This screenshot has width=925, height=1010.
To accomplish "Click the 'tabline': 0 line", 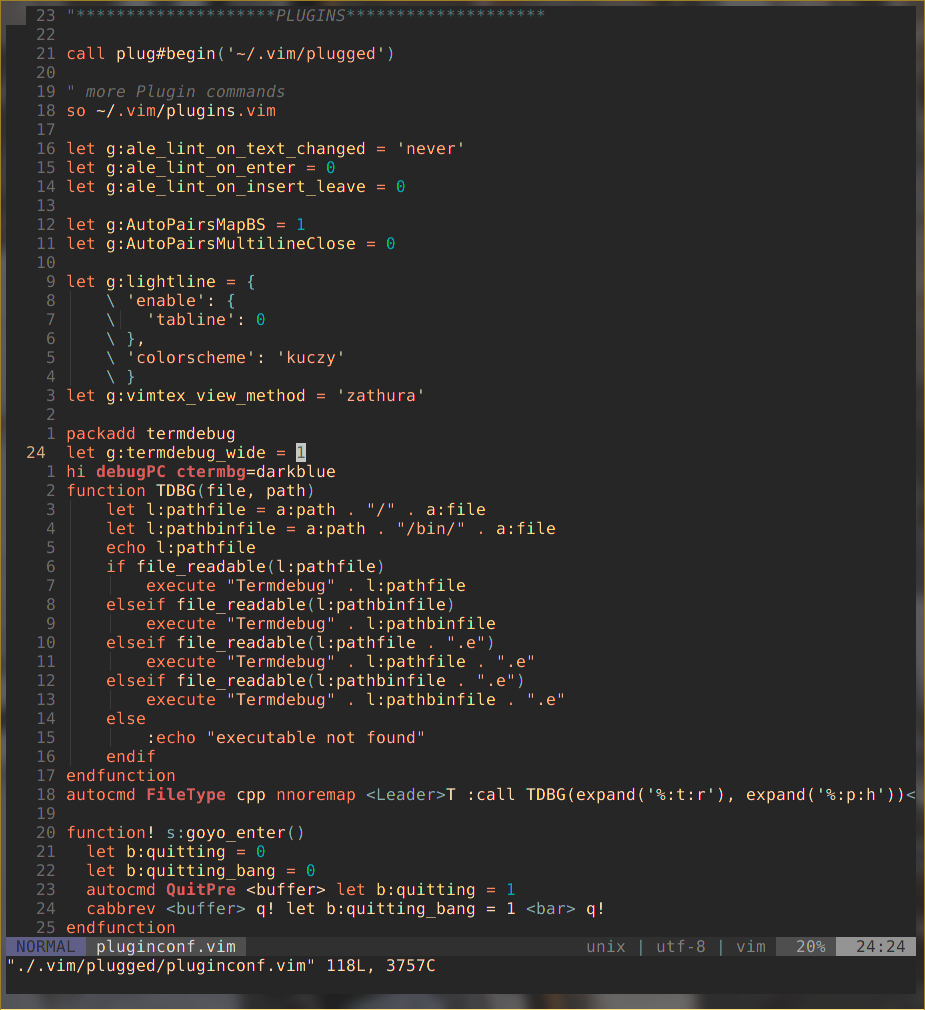I will 186,319.
